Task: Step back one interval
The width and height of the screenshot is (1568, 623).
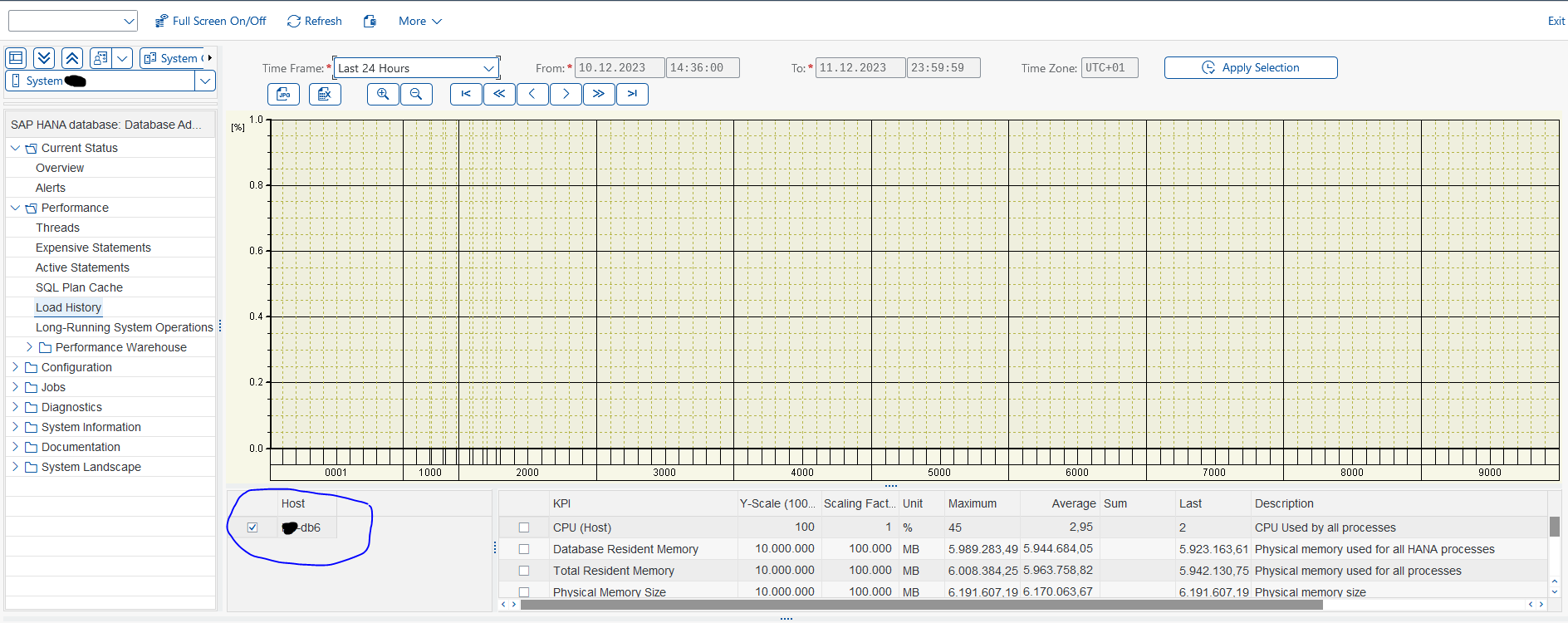Action: tap(532, 94)
